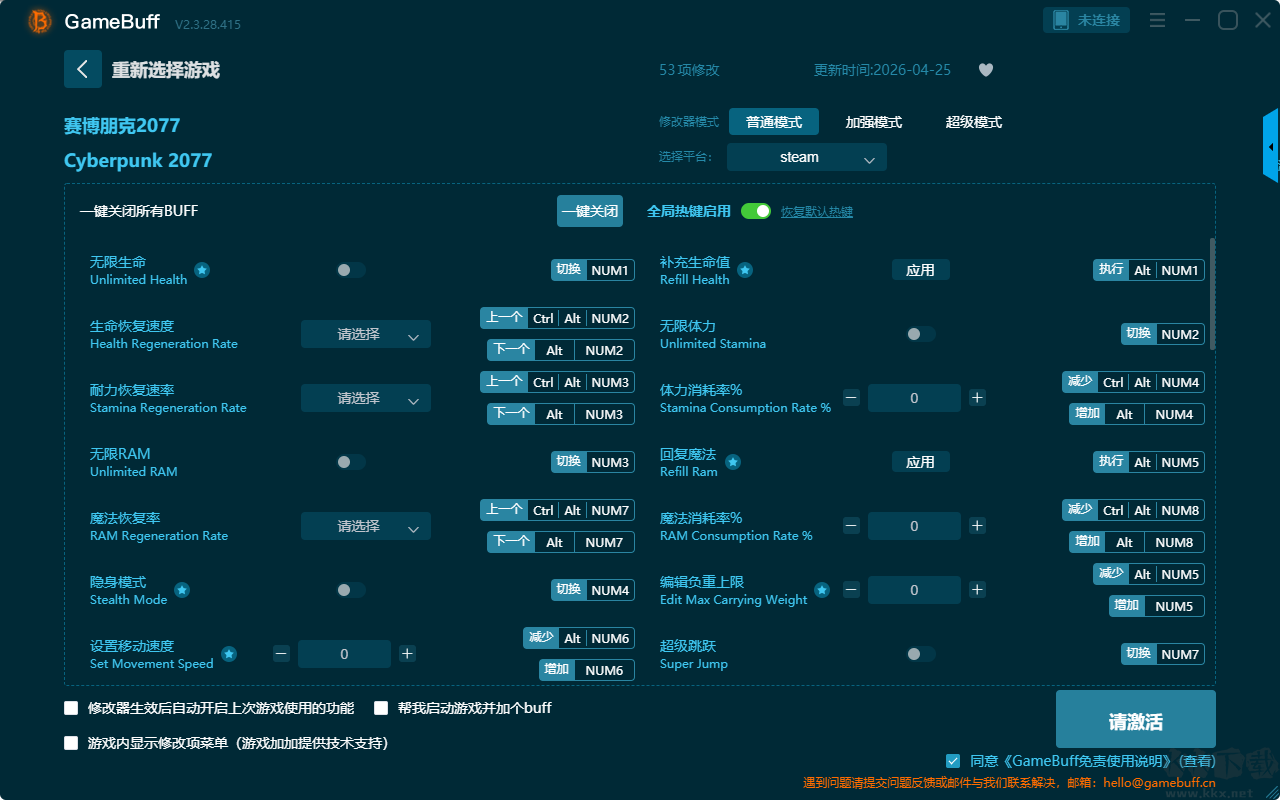Screen dimensions: 1280x800
Task: Click 应用 button for Refill Ram
Action: (921, 462)
